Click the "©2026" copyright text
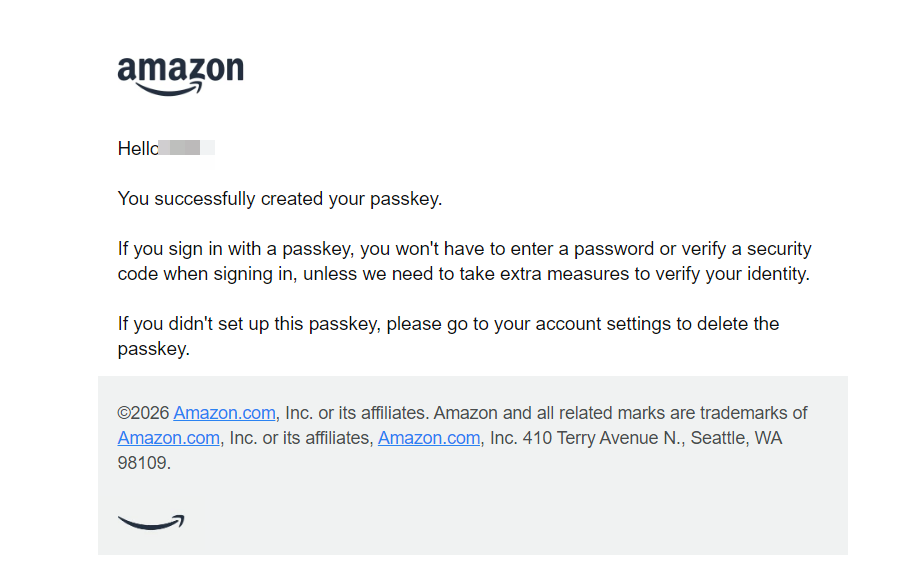 pyautogui.click(x=143, y=413)
